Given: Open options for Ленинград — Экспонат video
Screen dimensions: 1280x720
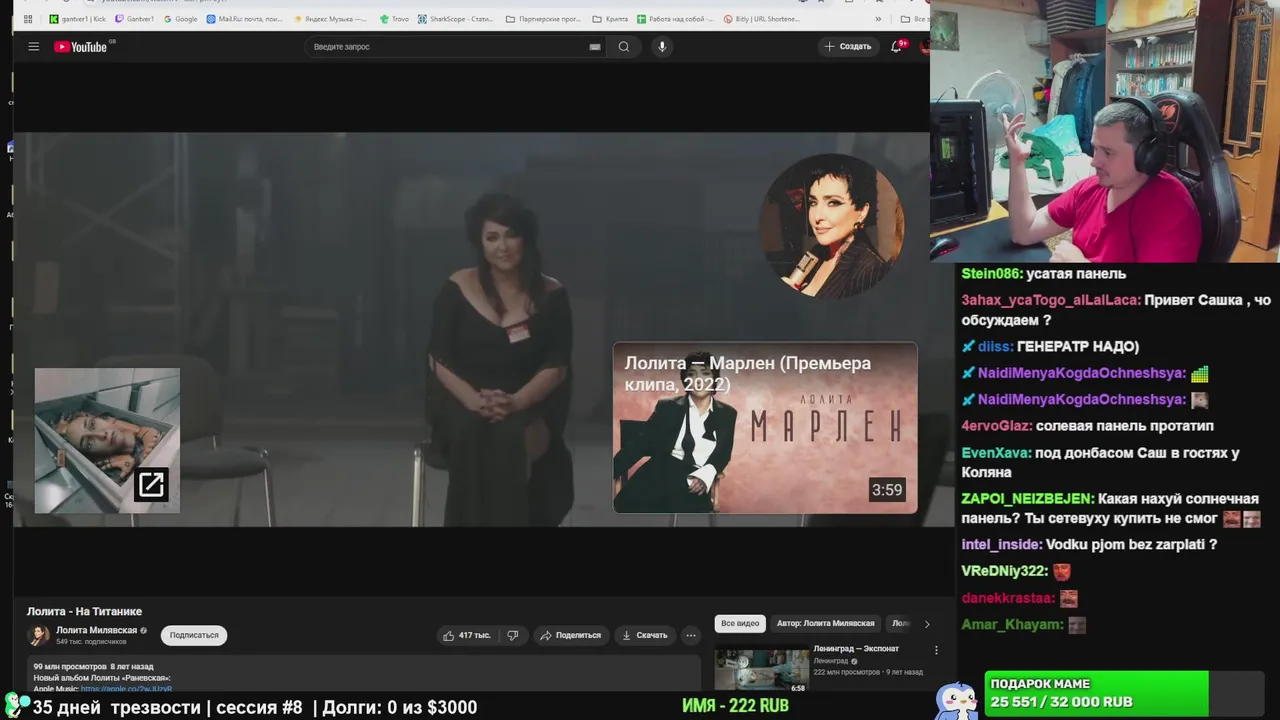Looking at the screenshot, I should [x=936, y=650].
